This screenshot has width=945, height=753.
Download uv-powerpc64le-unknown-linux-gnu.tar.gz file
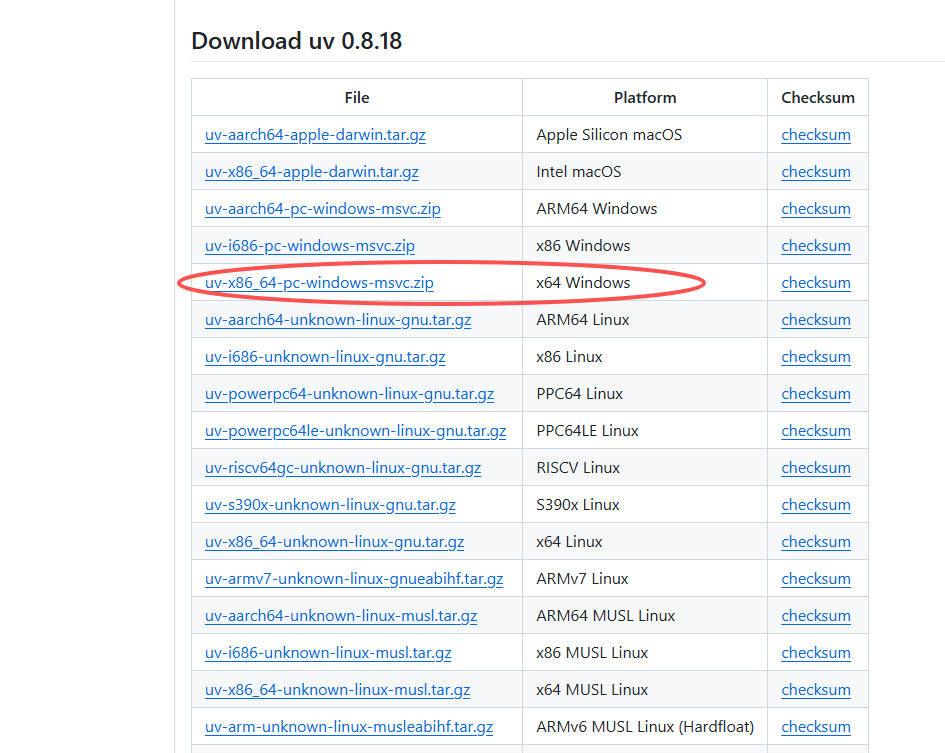(x=355, y=431)
